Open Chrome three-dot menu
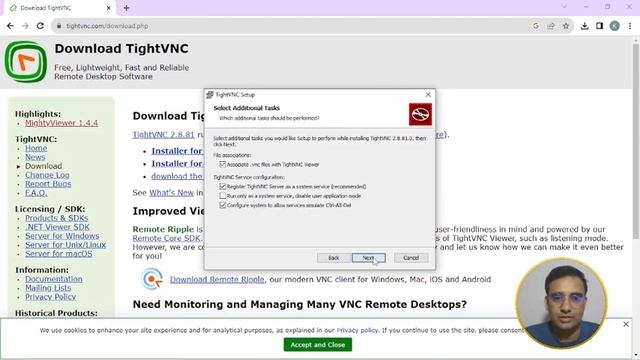 tap(630, 26)
